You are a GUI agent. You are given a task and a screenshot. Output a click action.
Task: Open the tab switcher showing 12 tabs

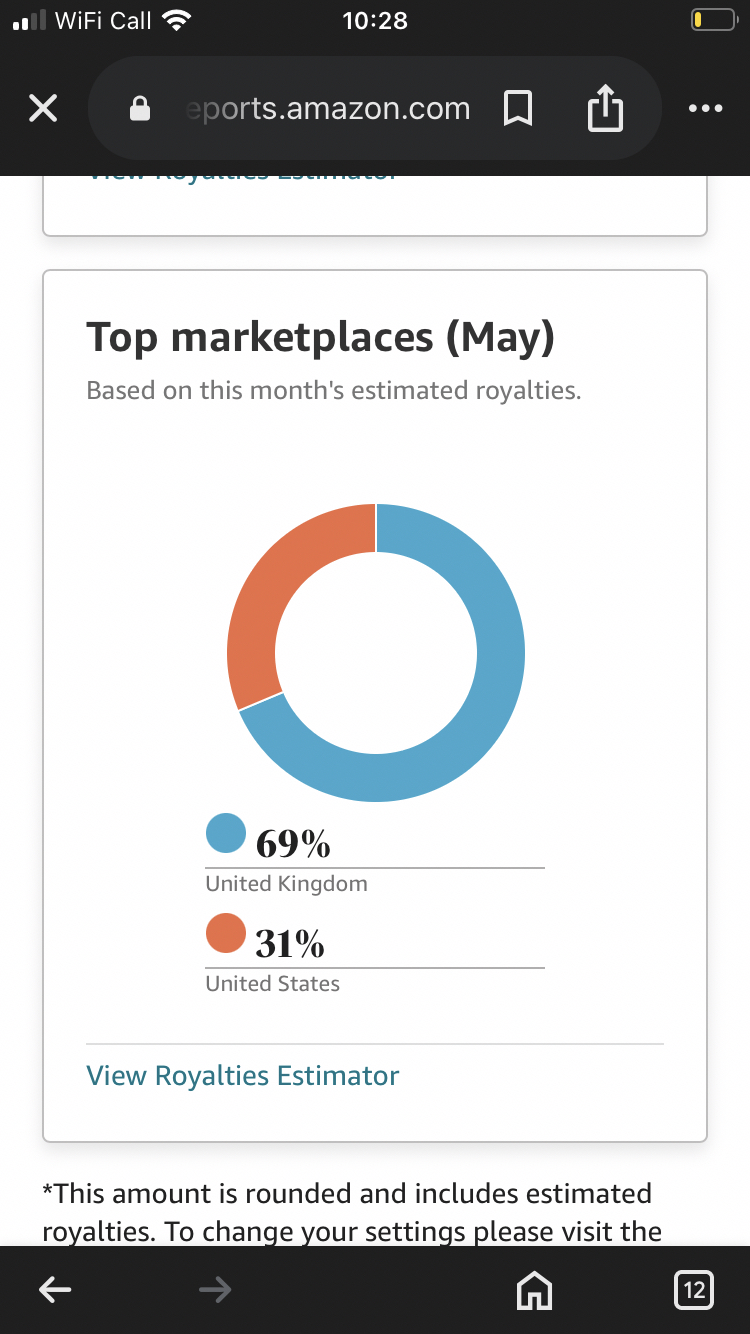693,1290
